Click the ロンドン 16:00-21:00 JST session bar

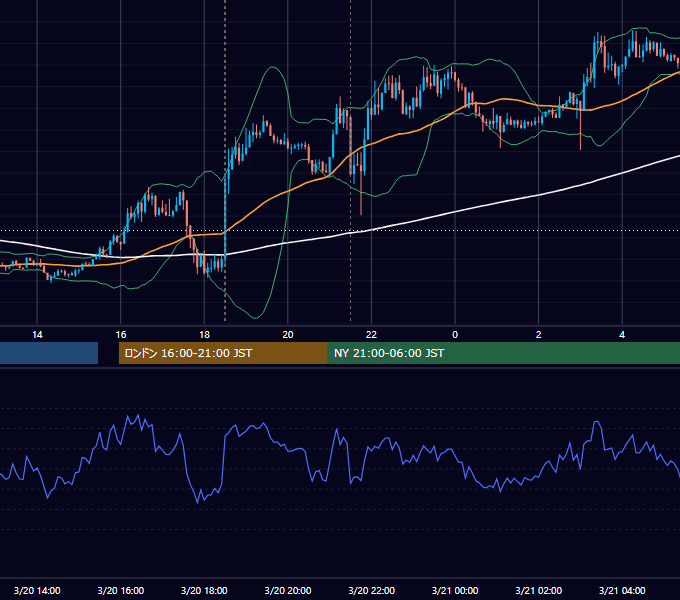pyautogui.click(x=223, y=353)
